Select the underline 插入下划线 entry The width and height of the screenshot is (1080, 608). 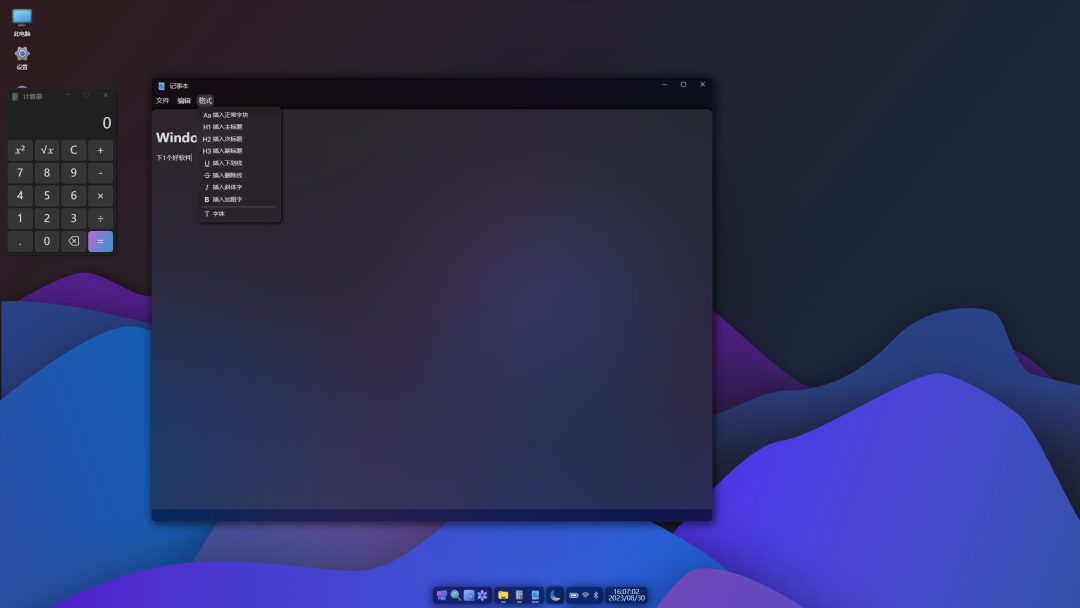coord(239,163)
